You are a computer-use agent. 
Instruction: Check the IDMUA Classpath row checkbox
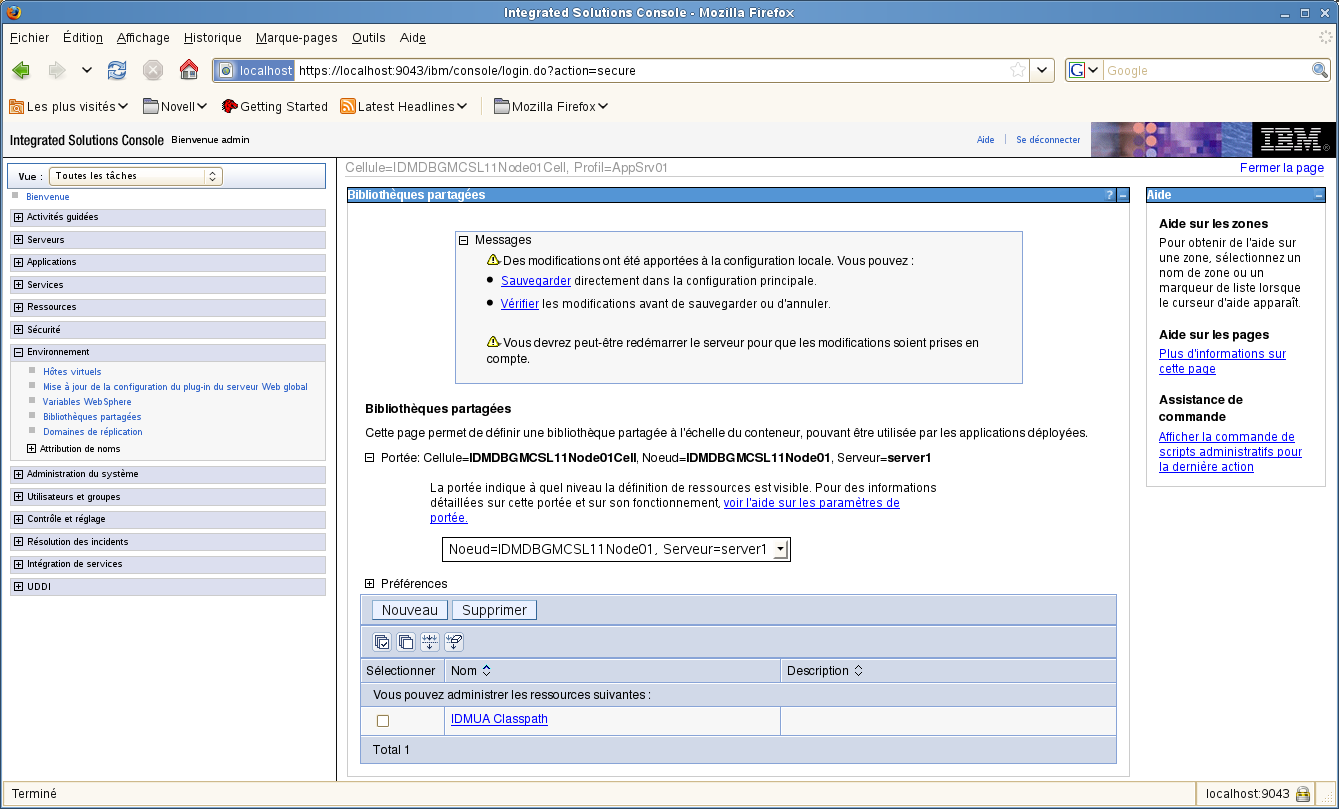(382, 721)
